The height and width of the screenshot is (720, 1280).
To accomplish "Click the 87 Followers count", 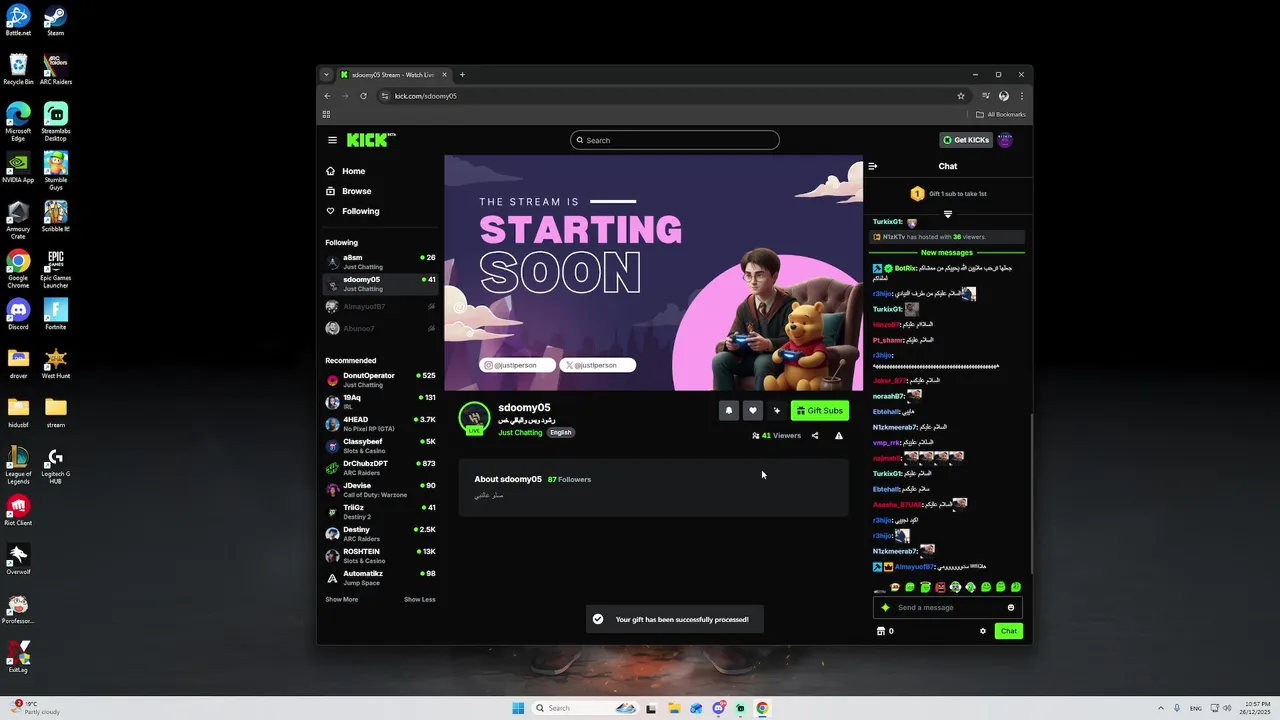I will pyautogui.click(x=569, y=479).
